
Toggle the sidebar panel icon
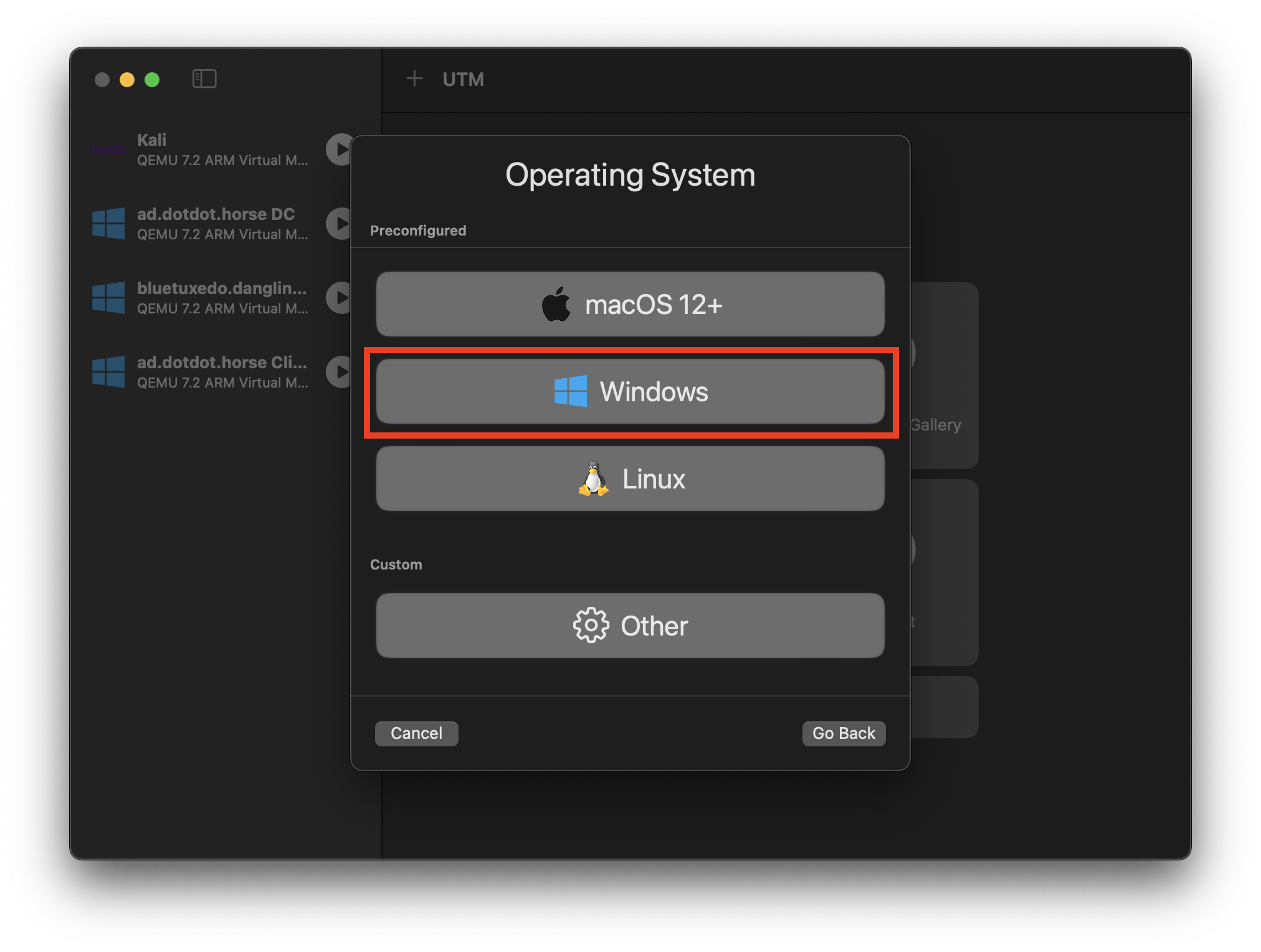(204, 79)
